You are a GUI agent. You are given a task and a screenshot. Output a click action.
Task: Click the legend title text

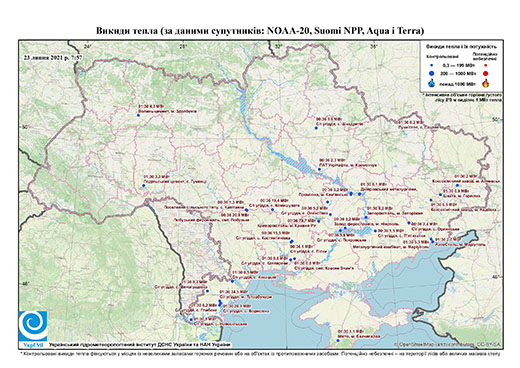tap(461, 47)
